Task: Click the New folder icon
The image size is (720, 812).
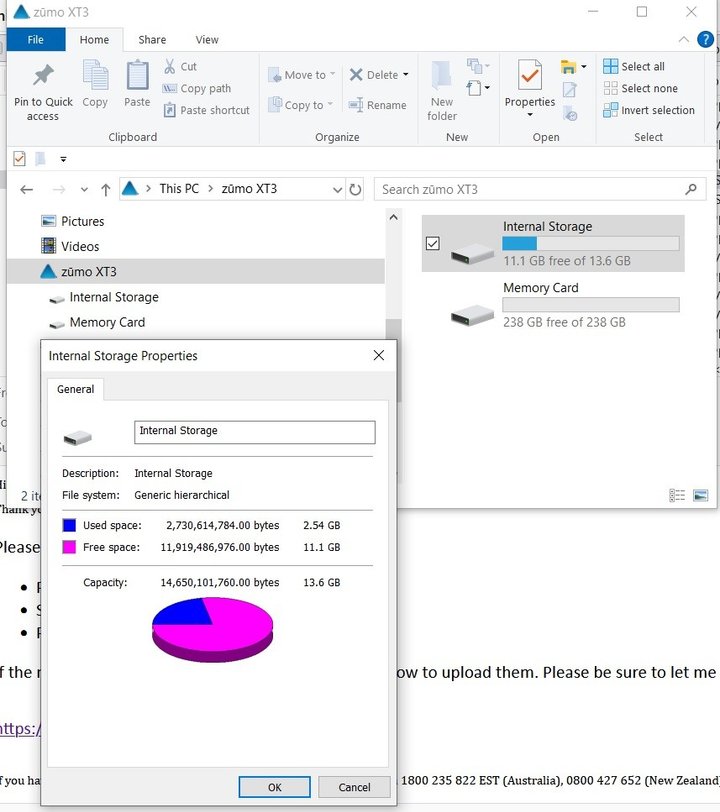Action: 442,76
